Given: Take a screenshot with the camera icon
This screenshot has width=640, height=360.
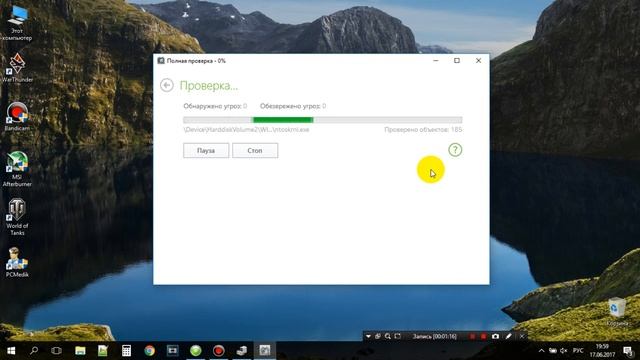Looking at the screenshot, I should tap(496, 336).
